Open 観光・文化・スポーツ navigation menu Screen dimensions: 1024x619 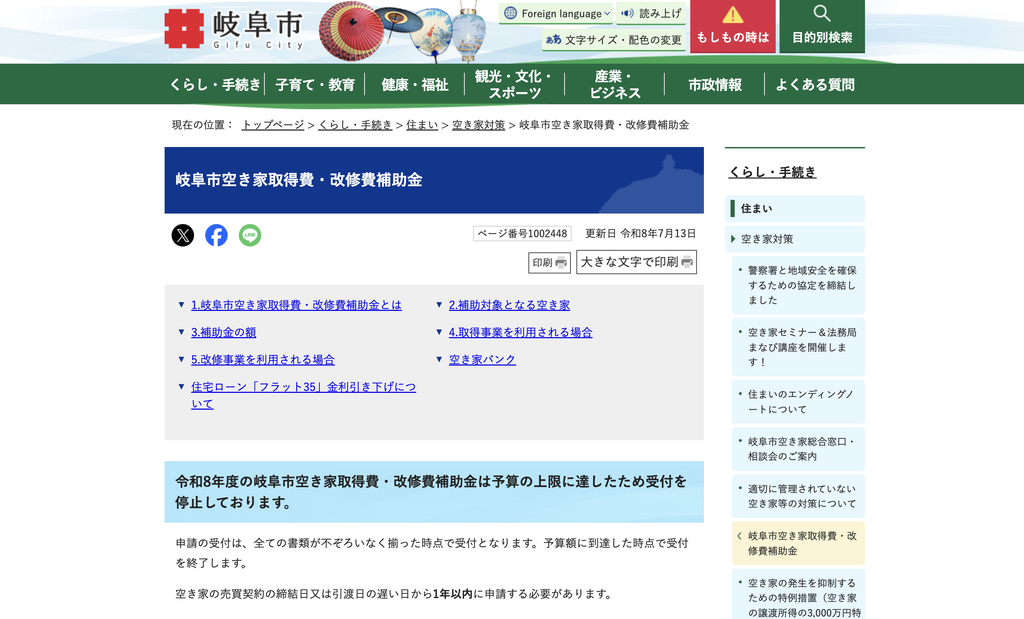pyautogui.click(x=515, y=84)
